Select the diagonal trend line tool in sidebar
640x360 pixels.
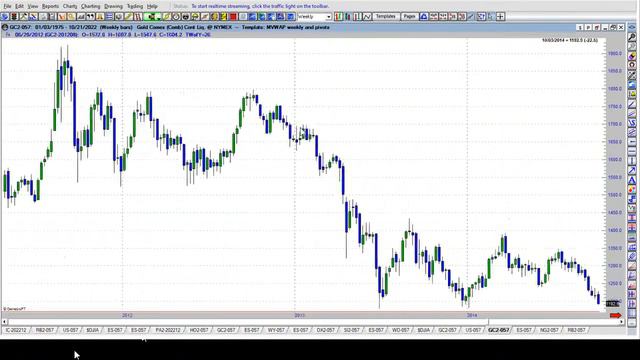[632, 104]
